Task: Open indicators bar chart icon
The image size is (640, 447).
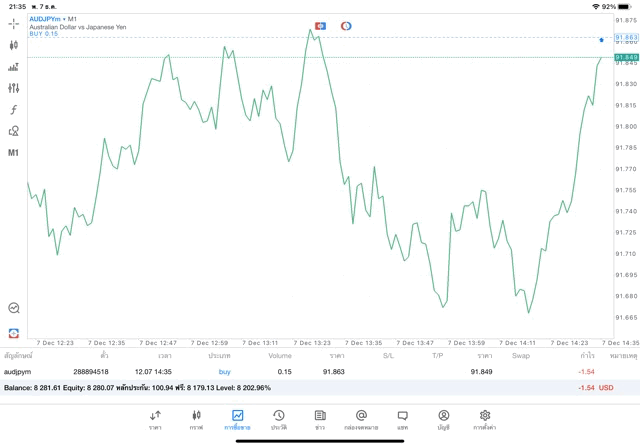Action: coord(13,67)
